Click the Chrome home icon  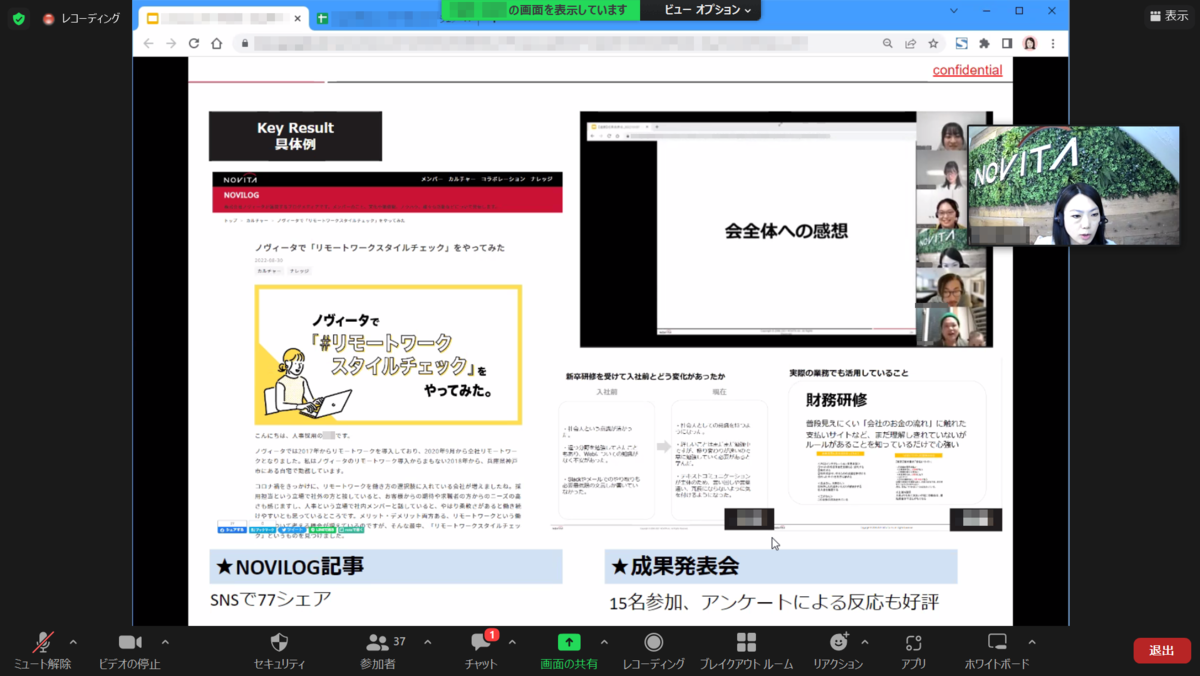pos(216,43)
